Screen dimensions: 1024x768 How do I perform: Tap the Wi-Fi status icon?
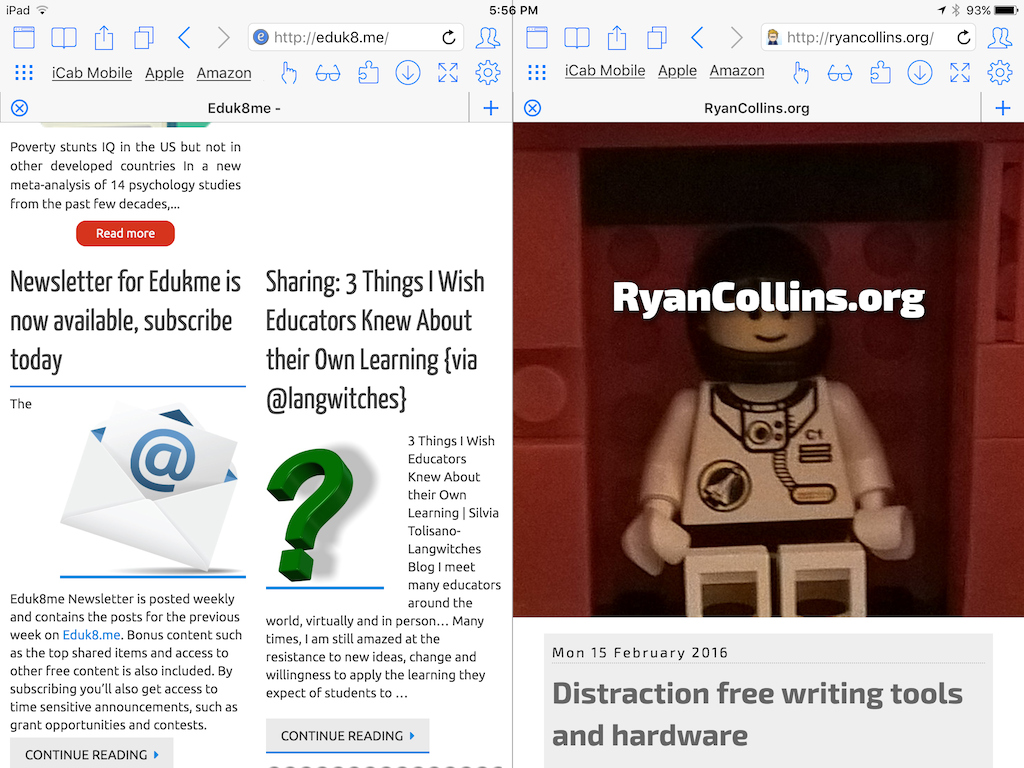click(42, 10)
